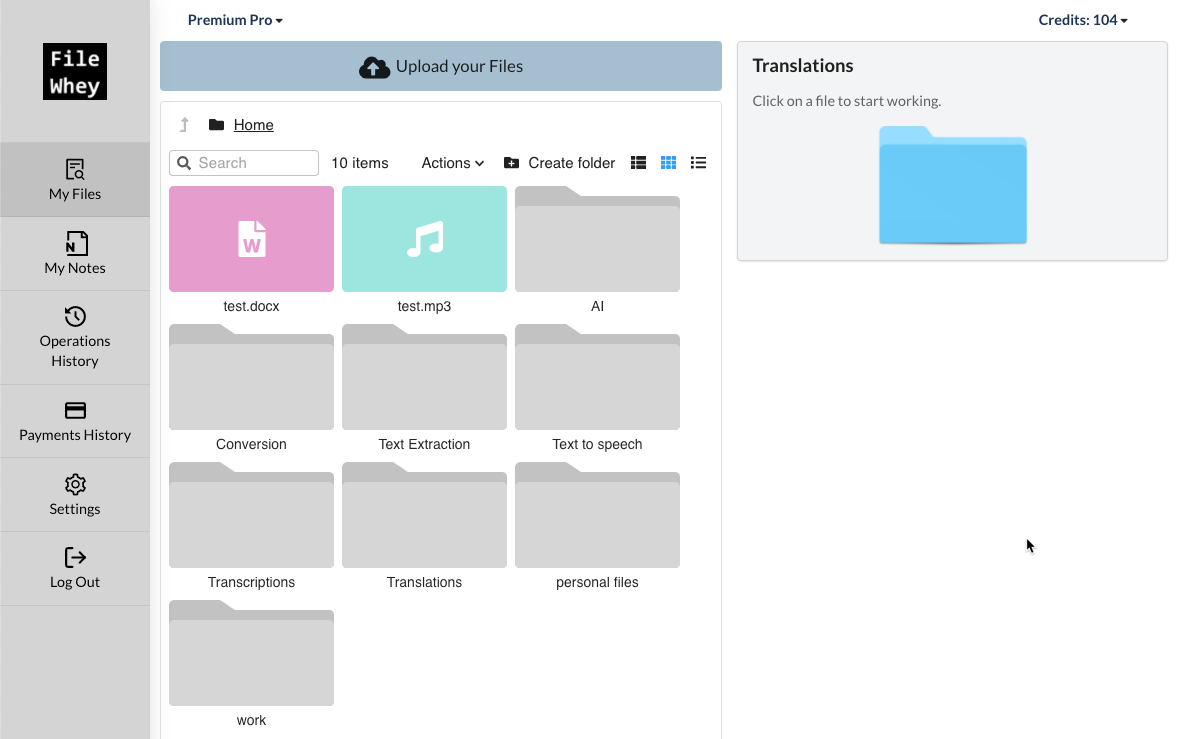
Task: Click the 10 items count text
Action: pyautogui.click(x=360, y=163)
